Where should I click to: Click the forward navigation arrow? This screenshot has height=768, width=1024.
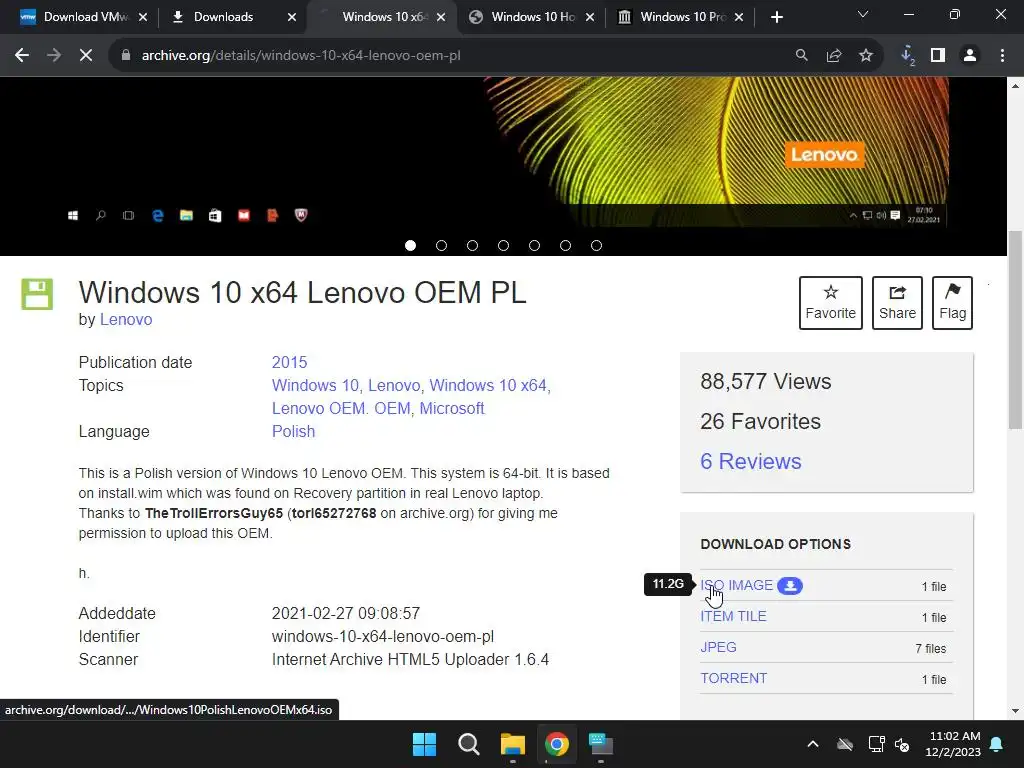54,56
